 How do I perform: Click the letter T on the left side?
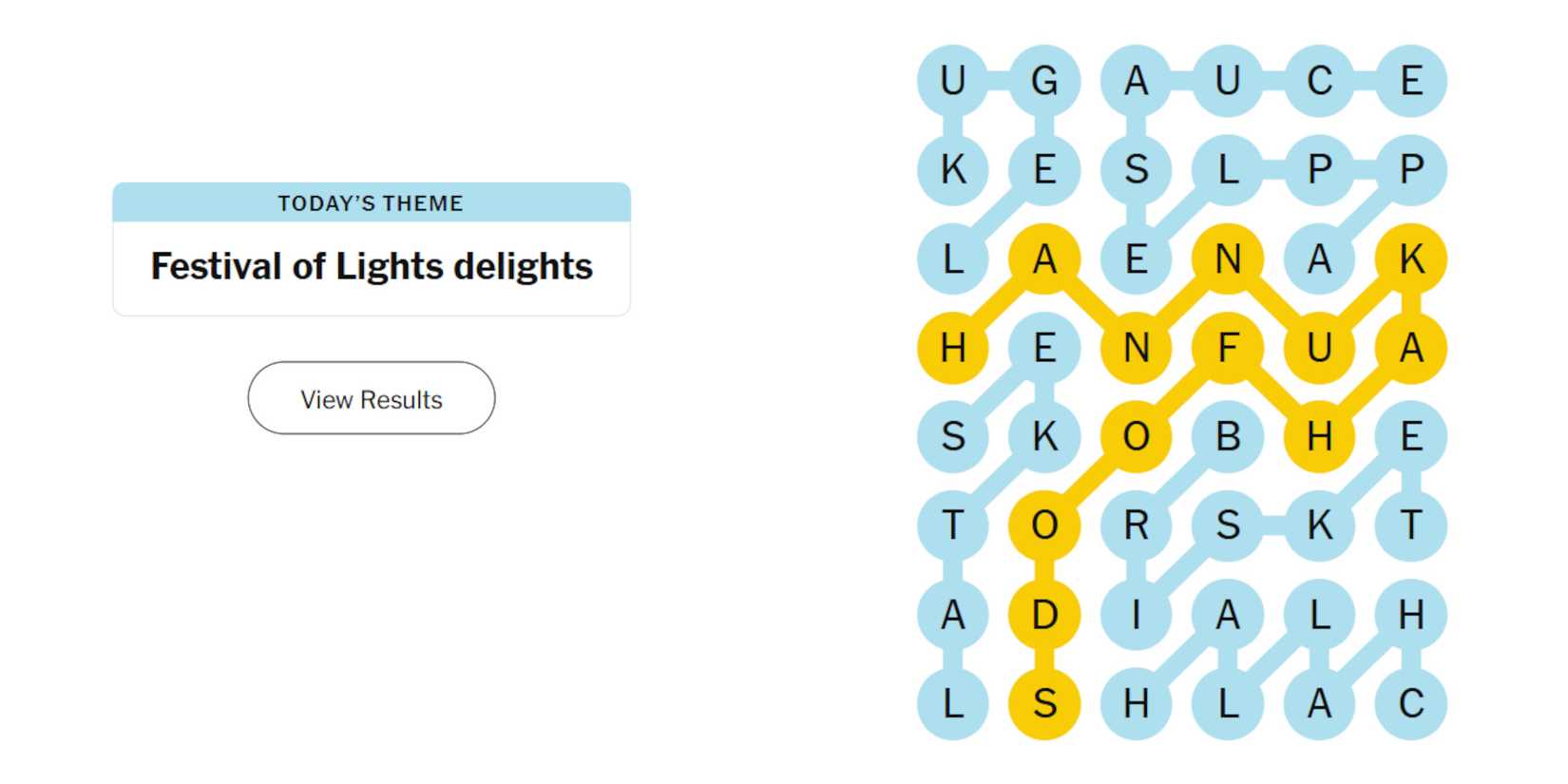pyautogui.click(x=953, y=525)
